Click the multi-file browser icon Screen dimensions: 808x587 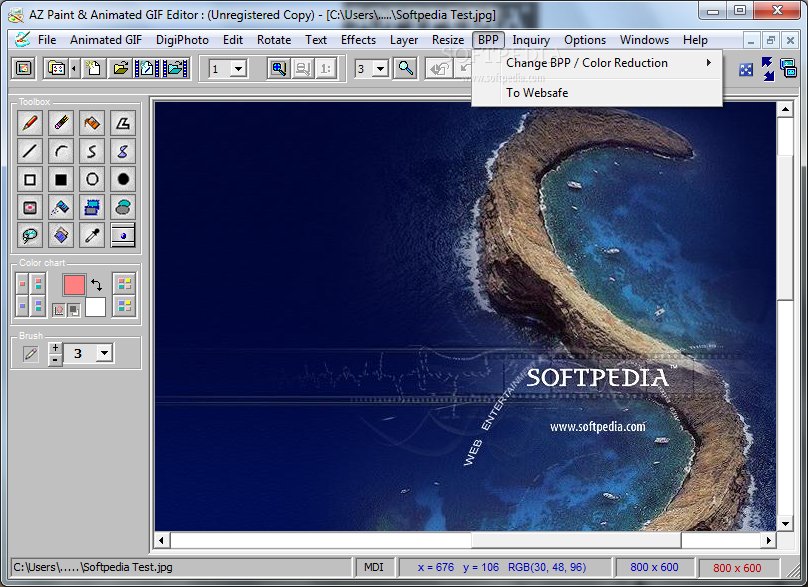(x=56, y=68)
